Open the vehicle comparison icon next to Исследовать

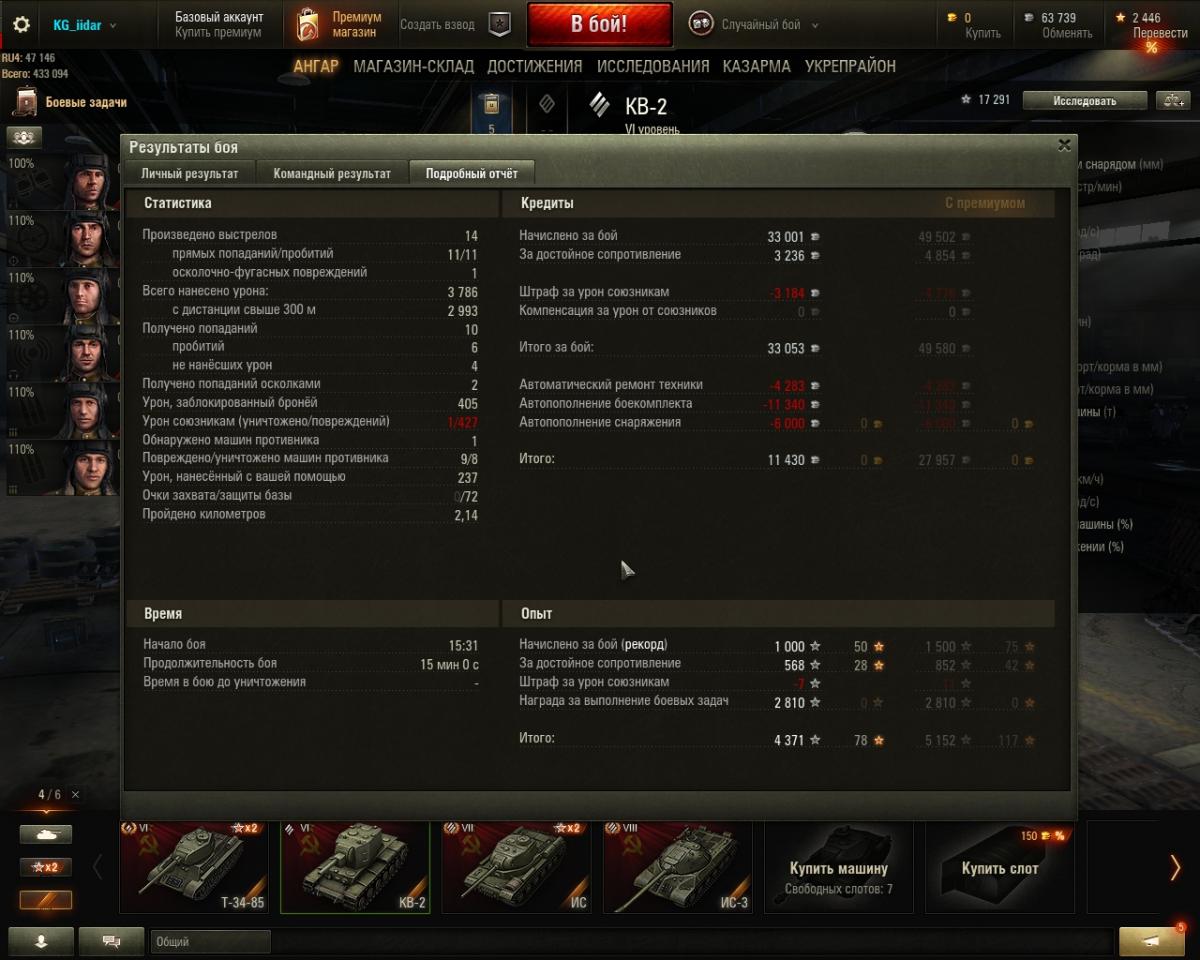(x=1172, y=100)
